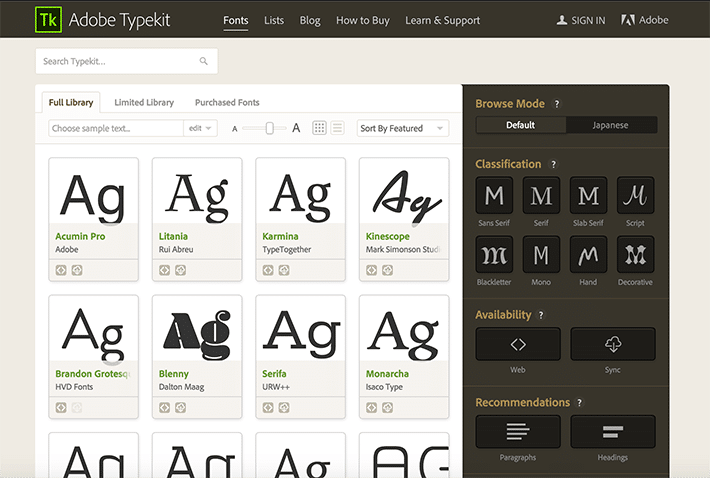Click sync icon on Acumin Pro card
710x478 pixels.
point(77,270)
